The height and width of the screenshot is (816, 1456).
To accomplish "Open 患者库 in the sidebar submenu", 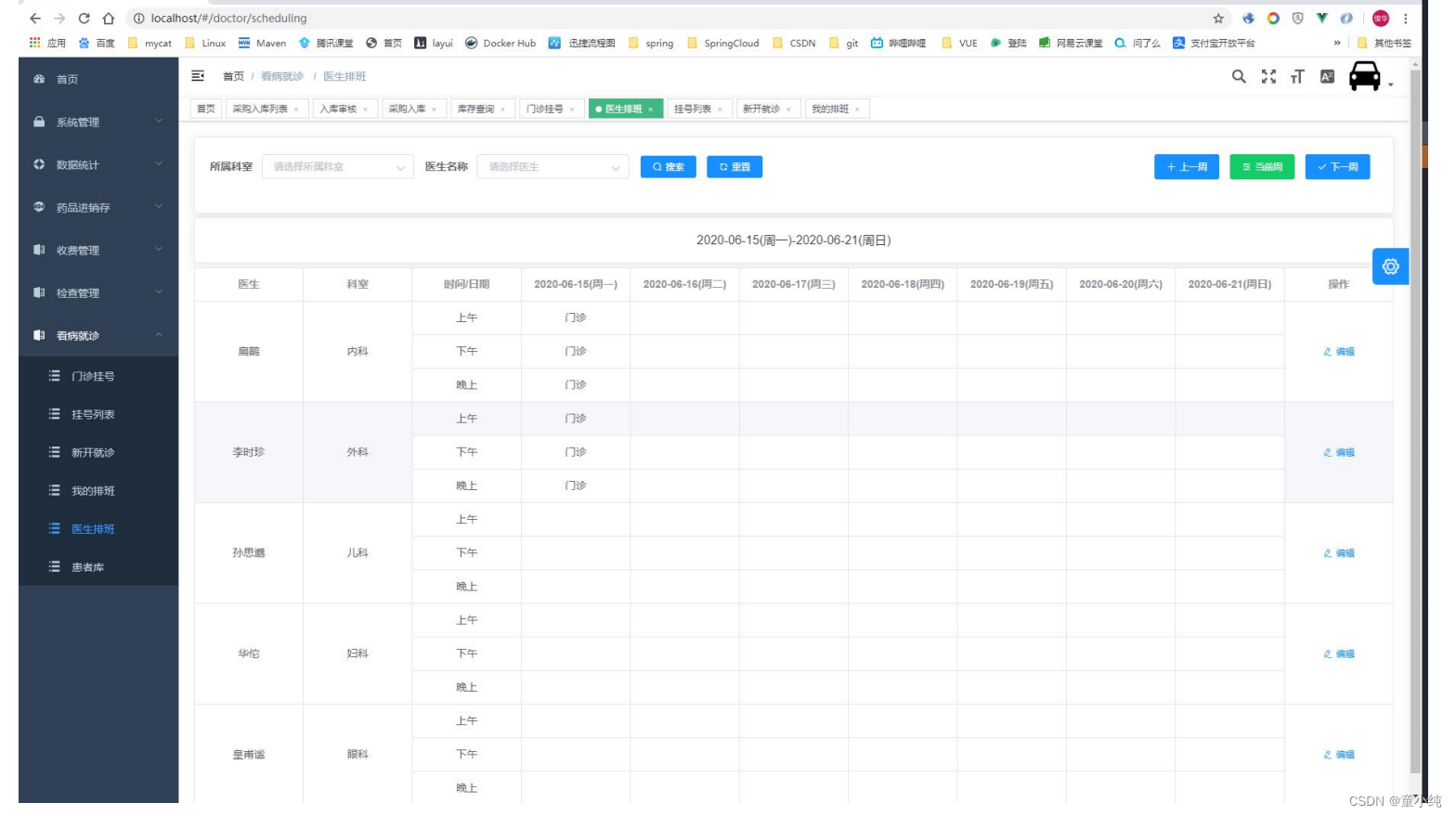I will [x=98, y=566].
